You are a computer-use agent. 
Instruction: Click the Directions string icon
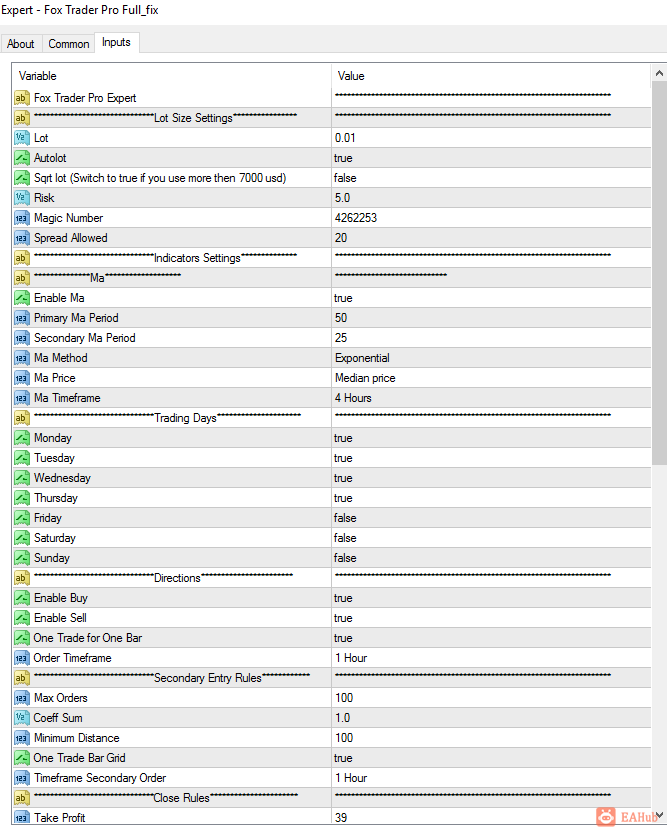point(22,578)
